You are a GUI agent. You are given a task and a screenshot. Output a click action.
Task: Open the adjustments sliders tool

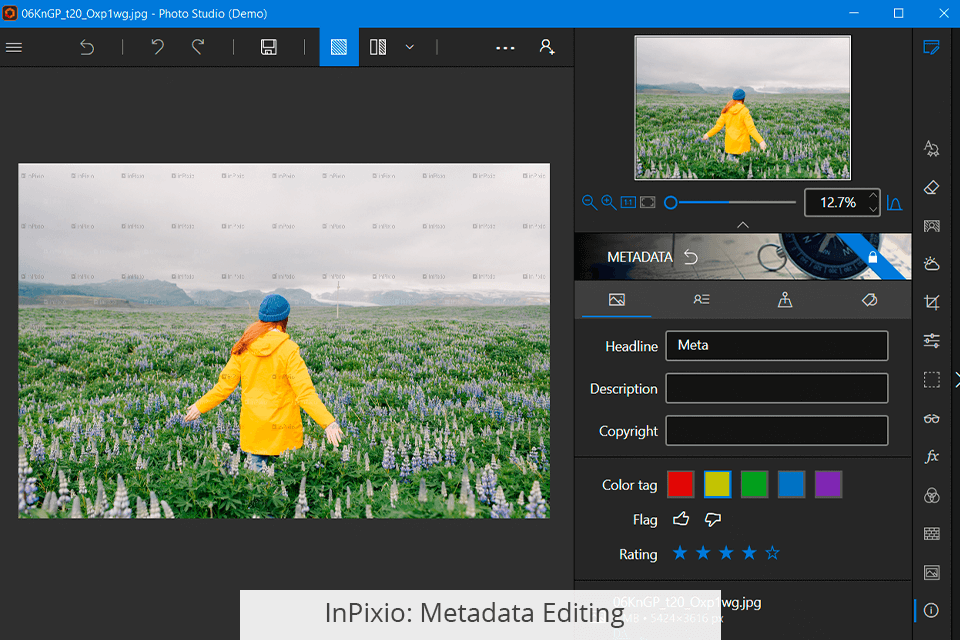coord(932,341)
